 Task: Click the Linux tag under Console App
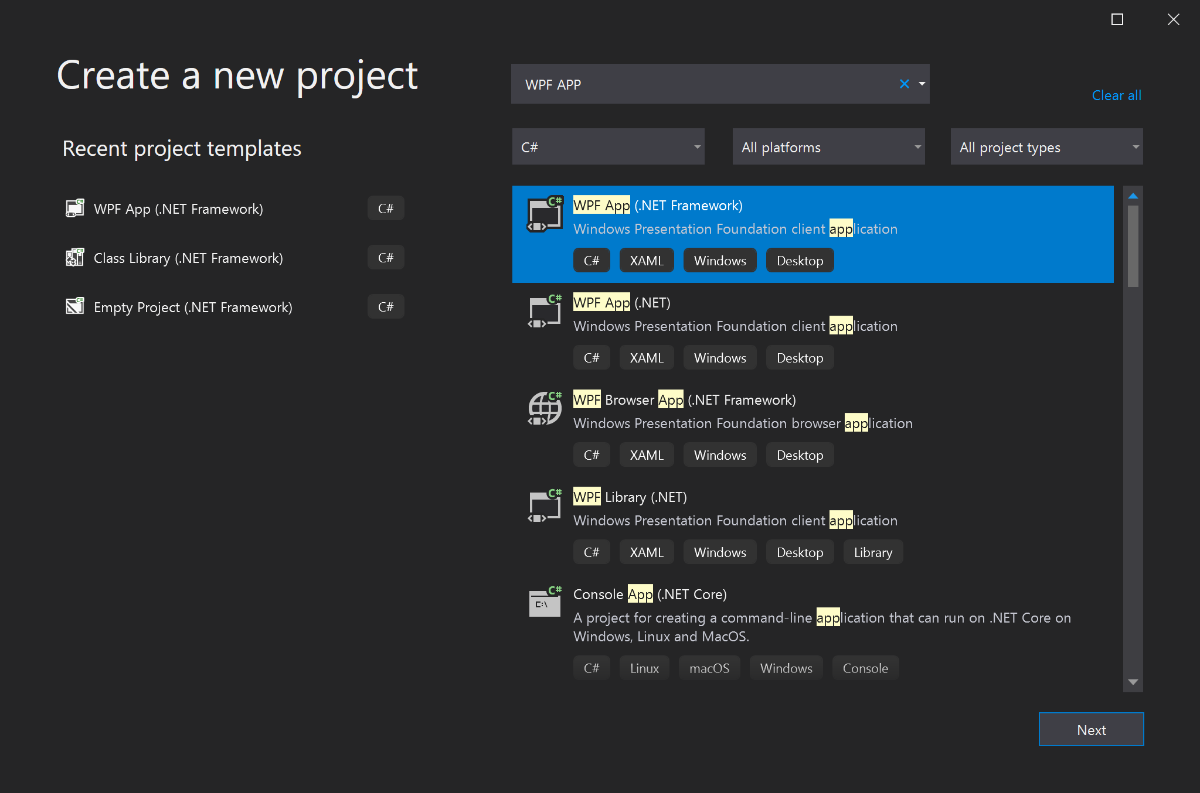click(x=645, y=668)
